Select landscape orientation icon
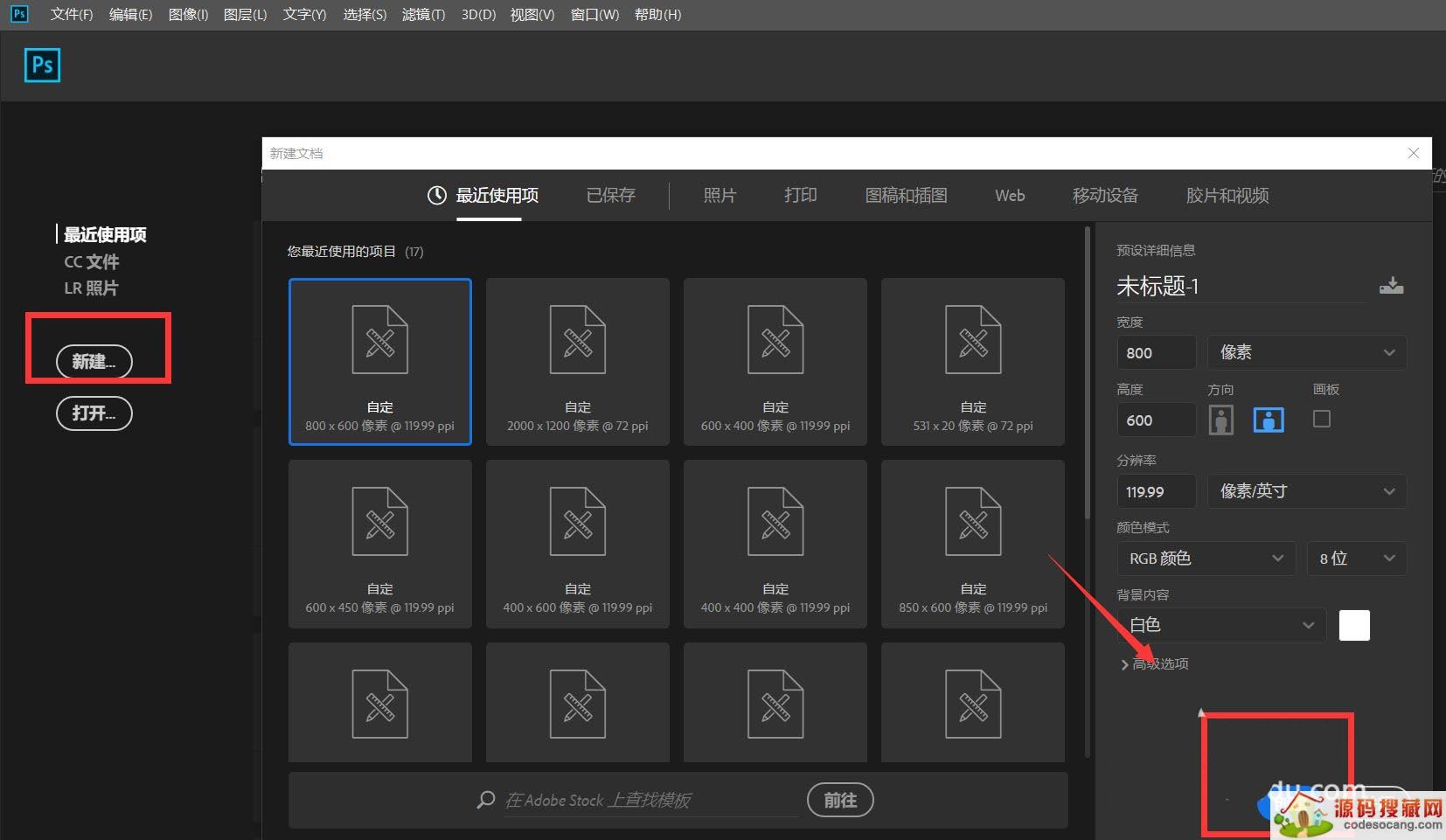 click(x=1269, y=420)
